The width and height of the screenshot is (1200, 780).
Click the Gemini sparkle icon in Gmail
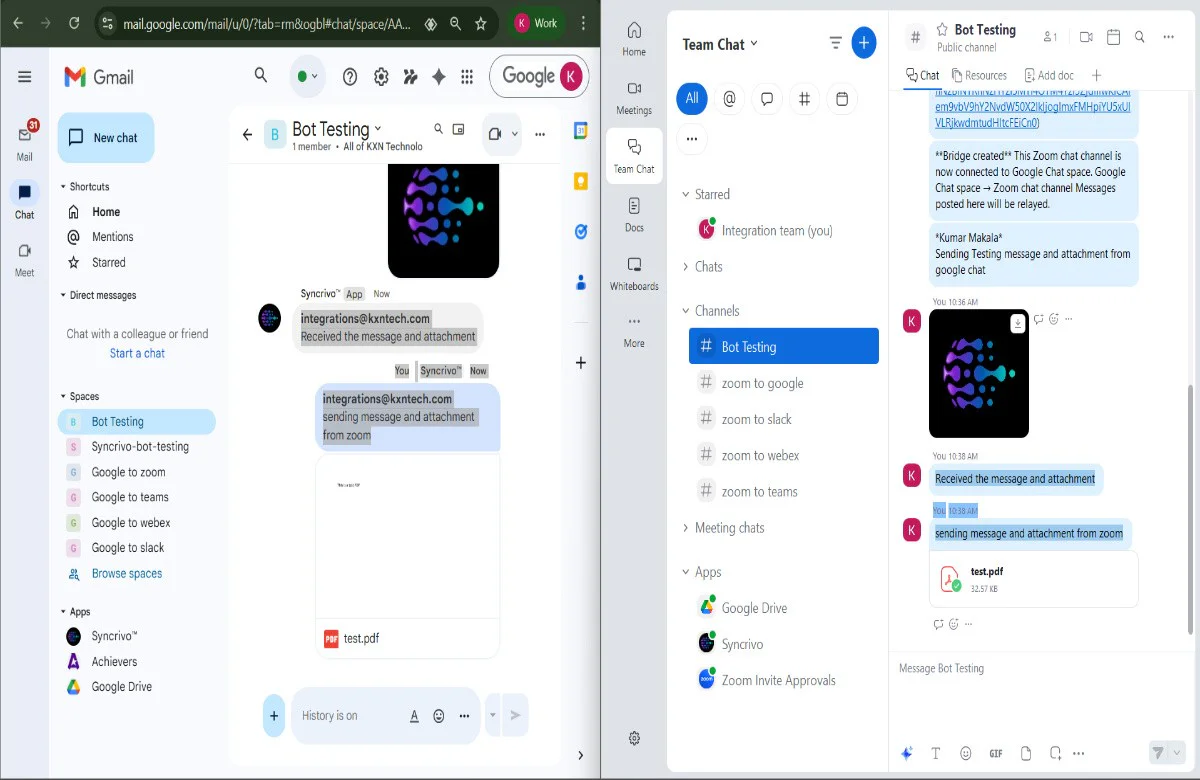[x=438, y=77]
